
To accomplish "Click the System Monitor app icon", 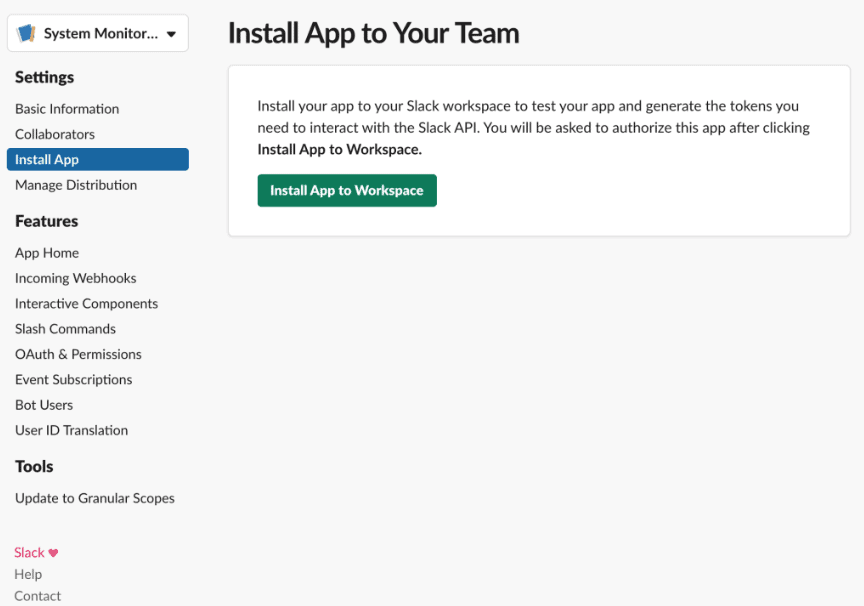I will tap(26, 34).
